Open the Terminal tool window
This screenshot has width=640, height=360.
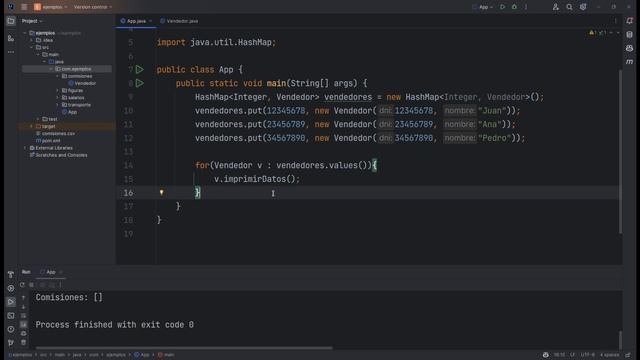tap(11, 316)
